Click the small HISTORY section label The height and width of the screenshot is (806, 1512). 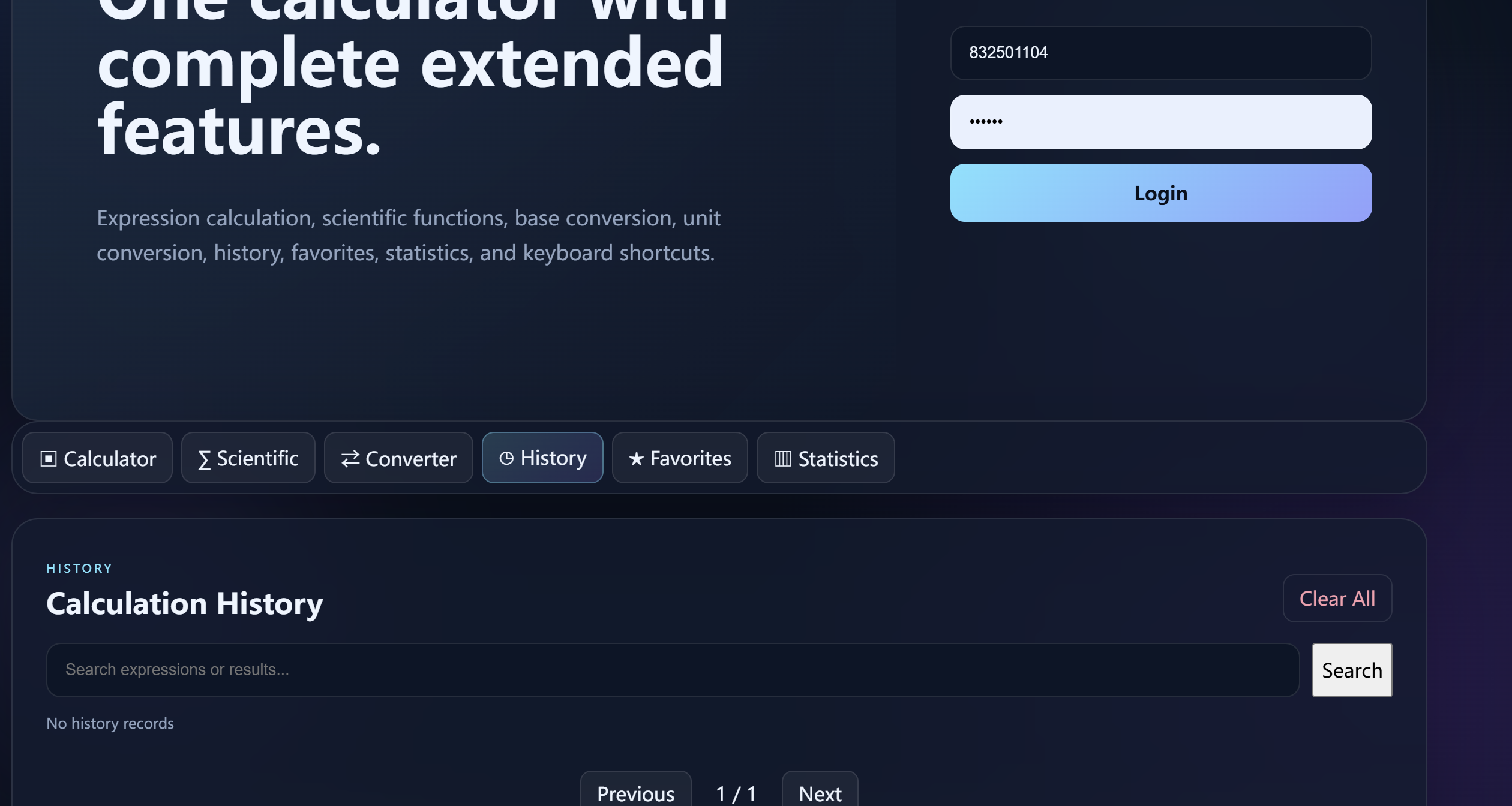click(x=79, y=568)
